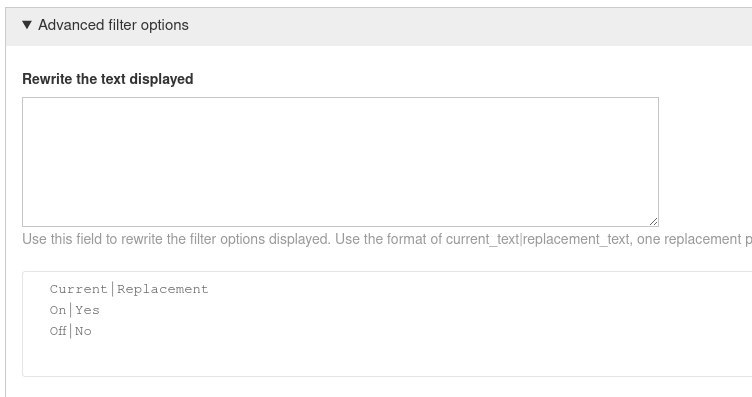Click the "On|Yes" example line
This screenshot has height=397, width=752.
[74, 310]
